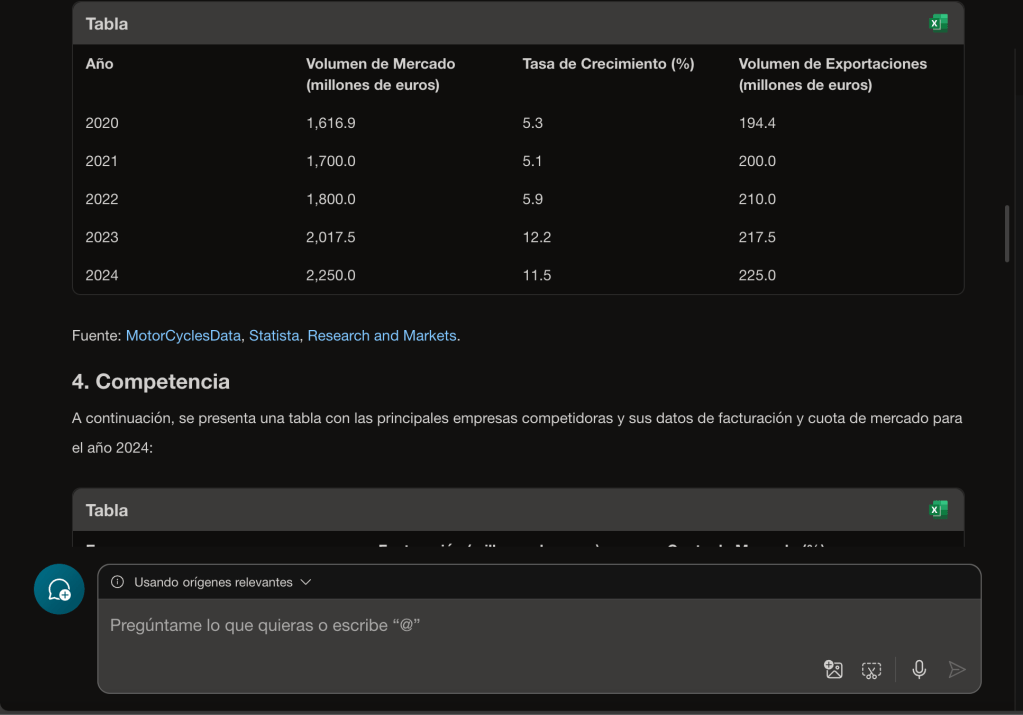Export the market volume table to Excel
Viewport: 1023px width, 715px height.
click(938, 23)
